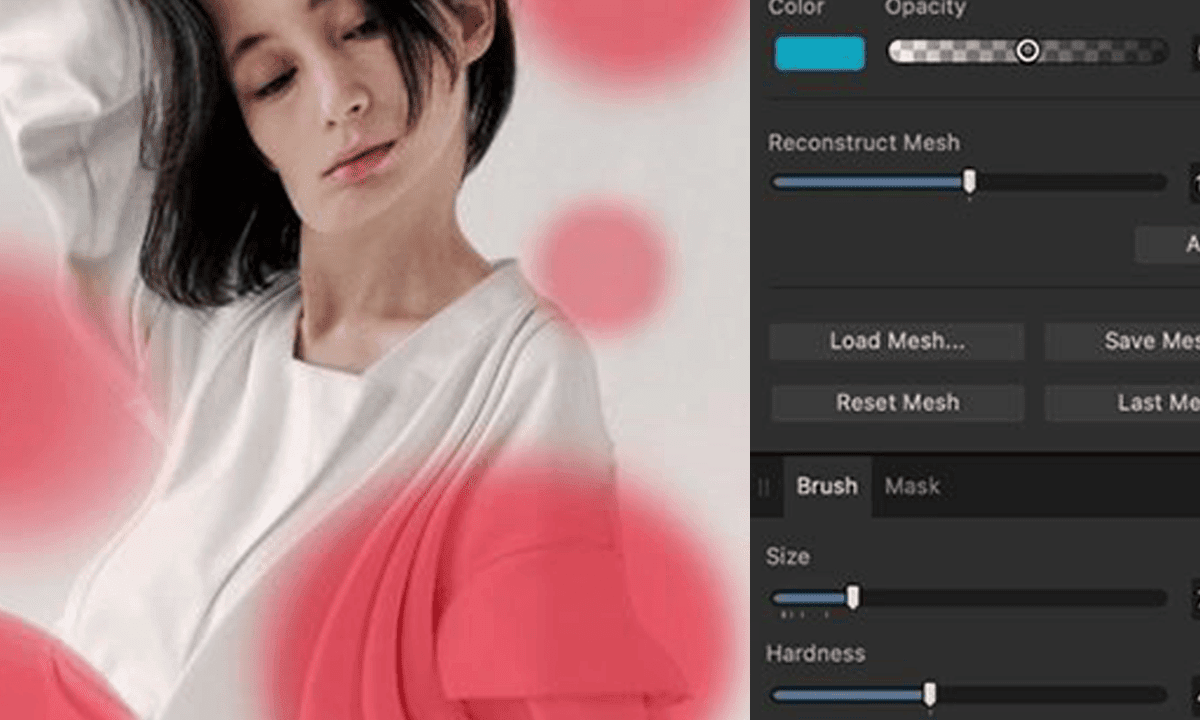Select the Brush tab
Viewport: 1200px width, 720px height.
(826, 486)
